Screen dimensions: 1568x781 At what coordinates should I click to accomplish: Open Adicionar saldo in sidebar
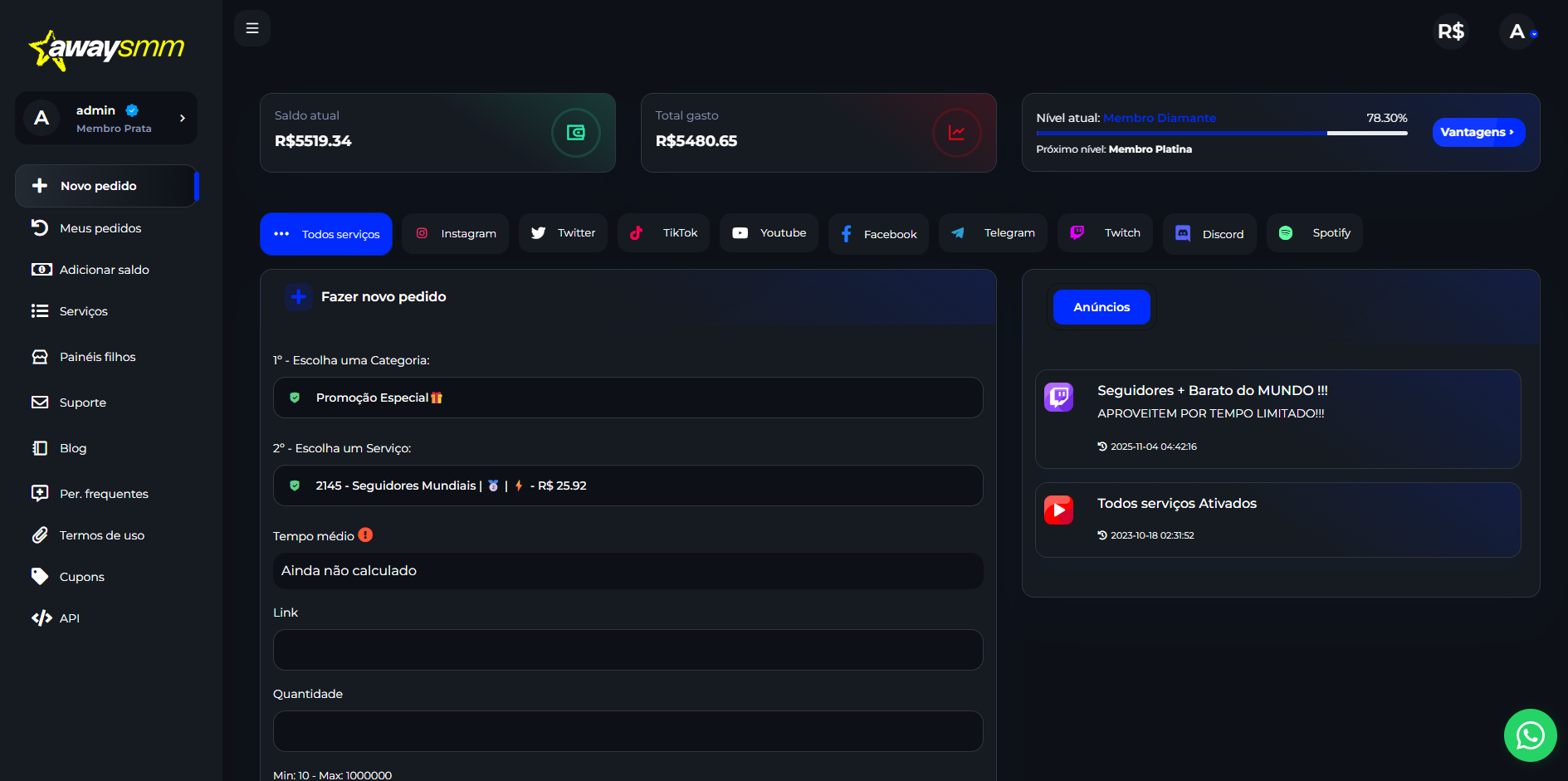(x=104, y=270)
